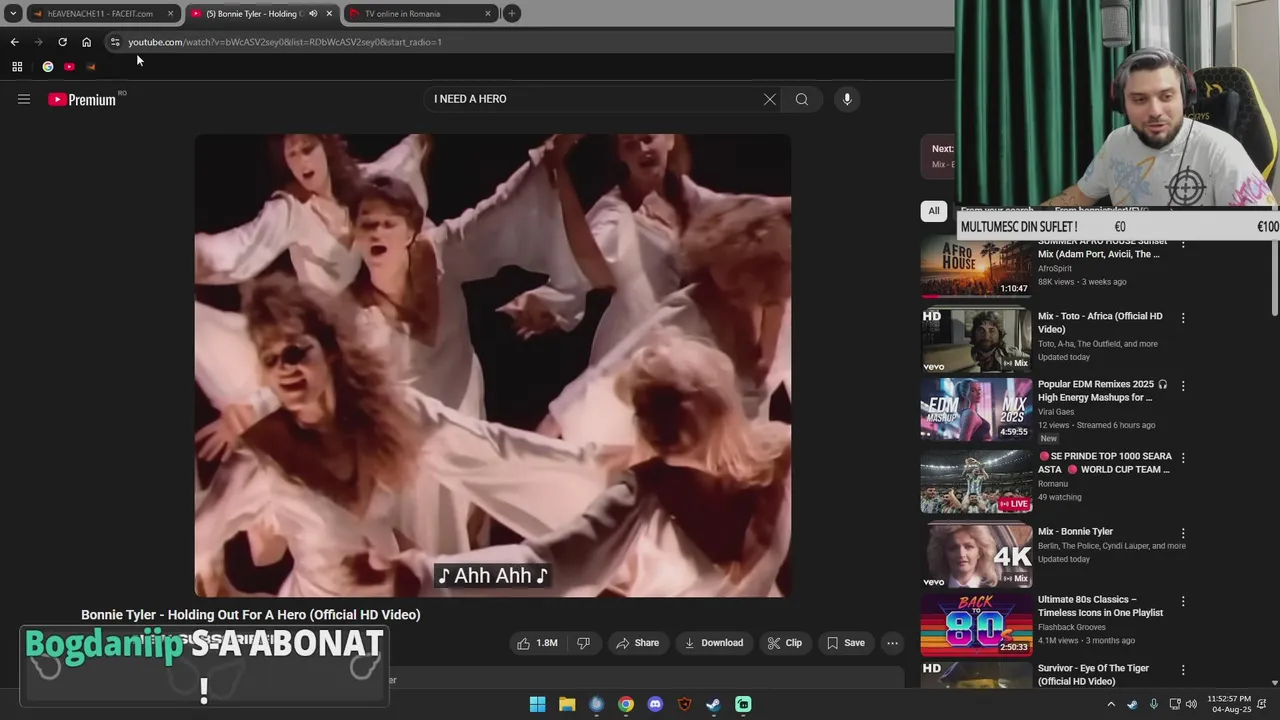Open the FACEIT bookmark icon
1280x720 pixels.
[91, 67]
